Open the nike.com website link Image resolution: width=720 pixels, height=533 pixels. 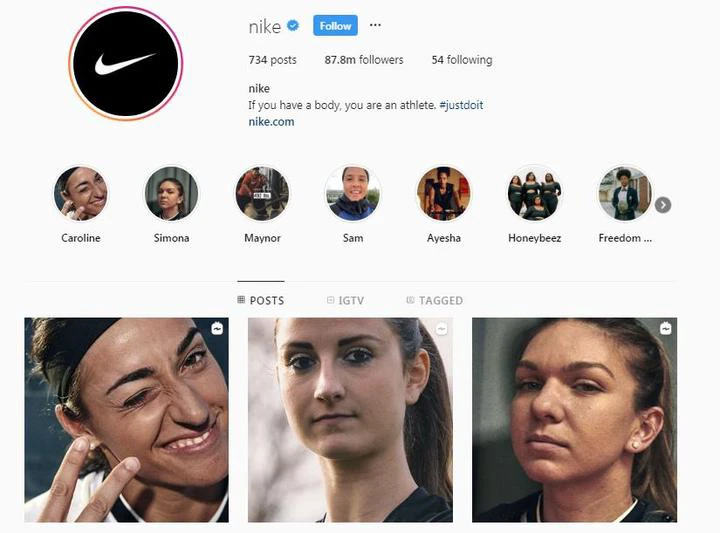[x=271, y=122]
